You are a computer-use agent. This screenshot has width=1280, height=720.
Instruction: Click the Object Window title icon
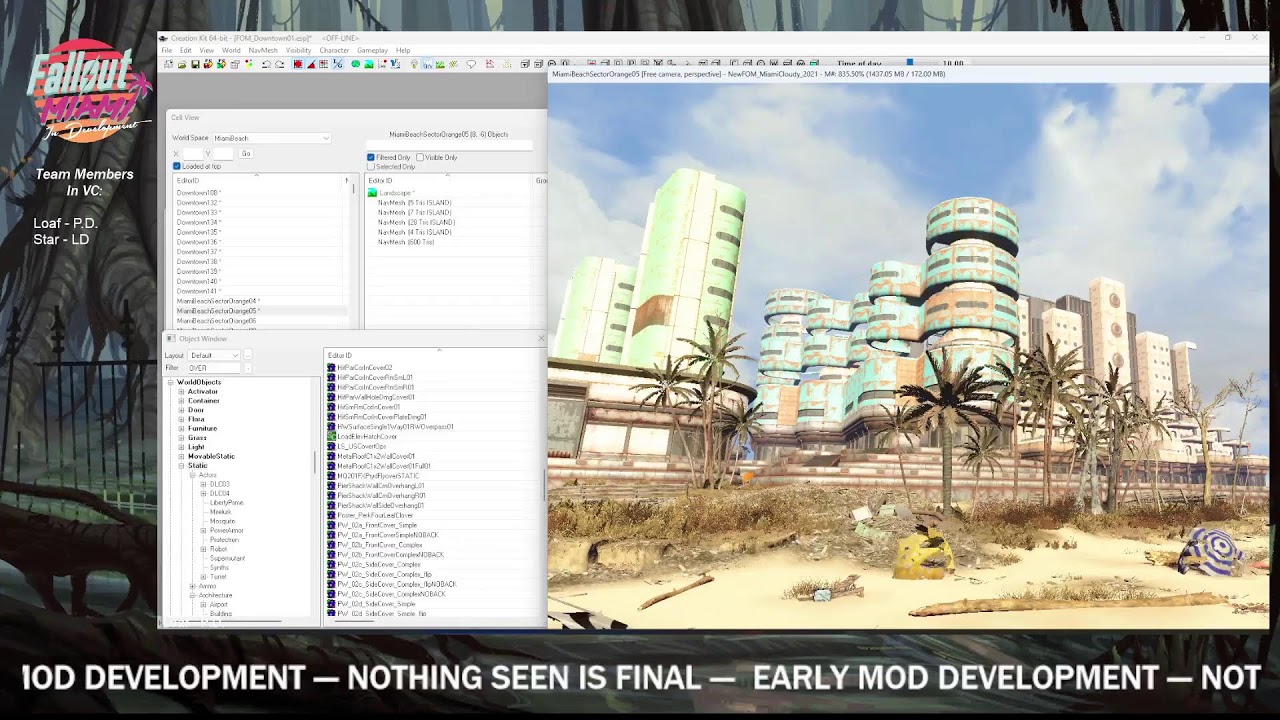click(171, 339)
